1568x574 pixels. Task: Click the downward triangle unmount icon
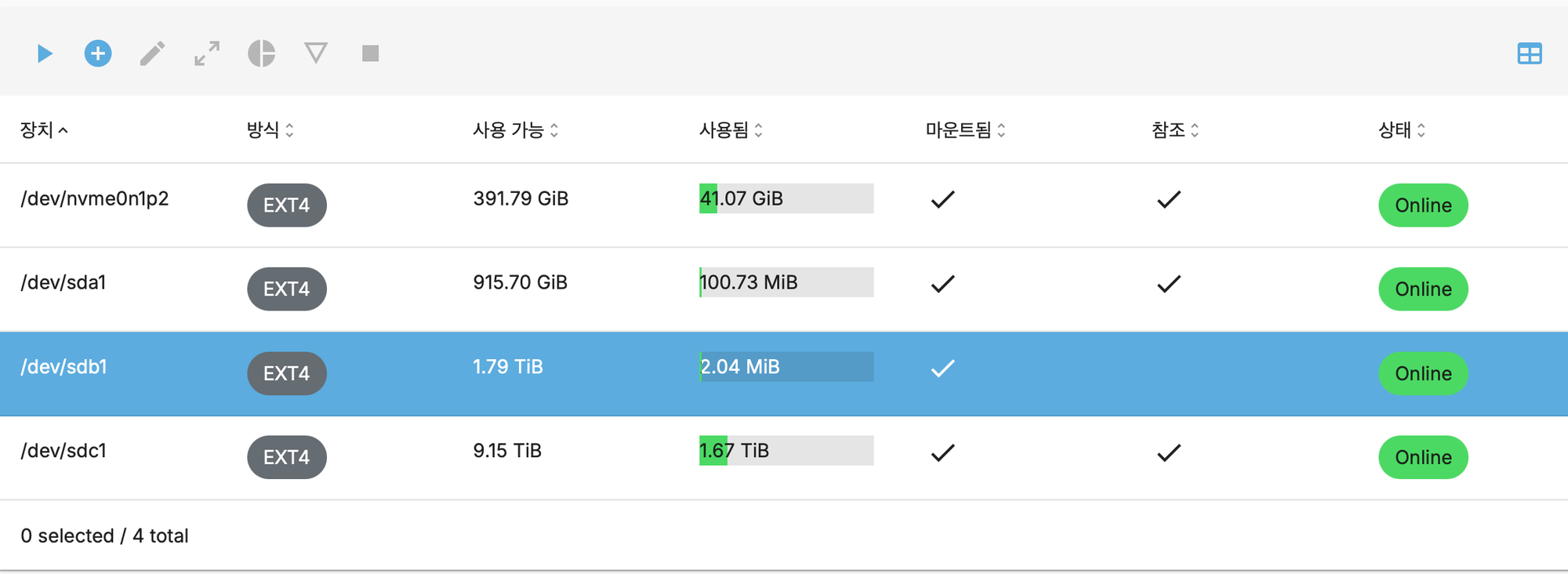pos(316,53)
